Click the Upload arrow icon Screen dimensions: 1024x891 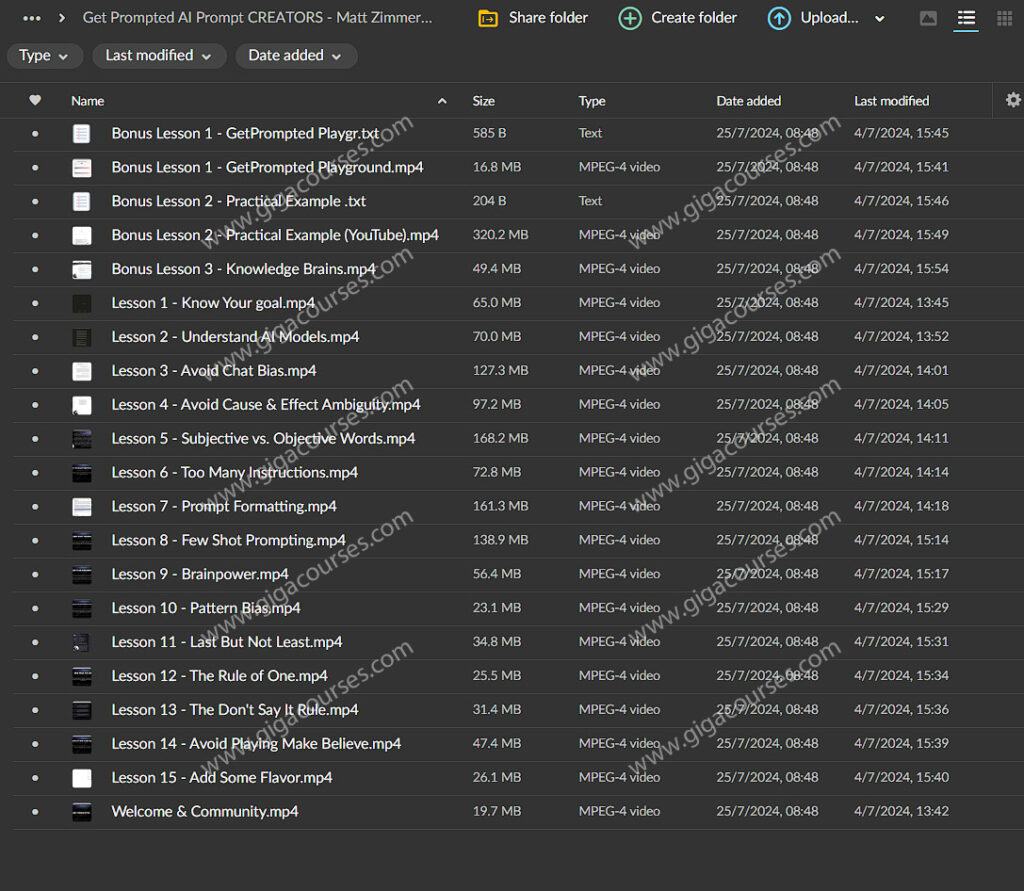pyautogui.click(x=779, y=18)
